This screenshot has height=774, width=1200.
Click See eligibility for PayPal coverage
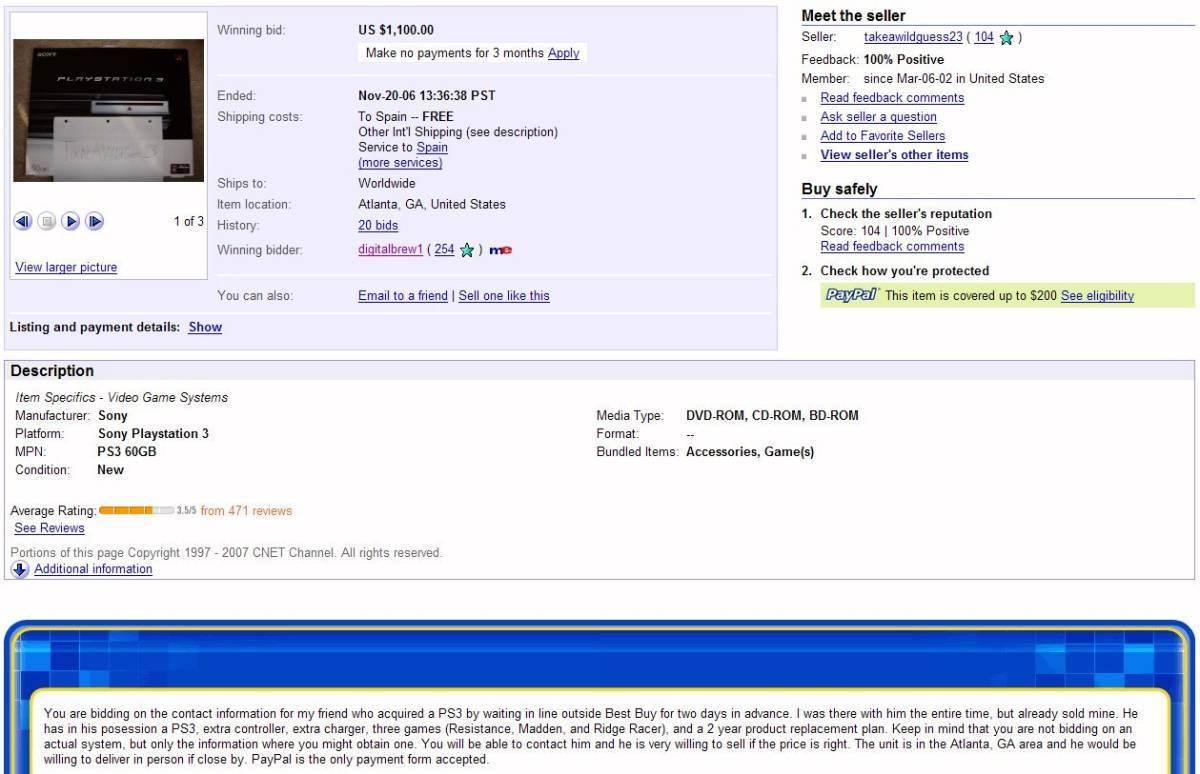(1097, 296)
